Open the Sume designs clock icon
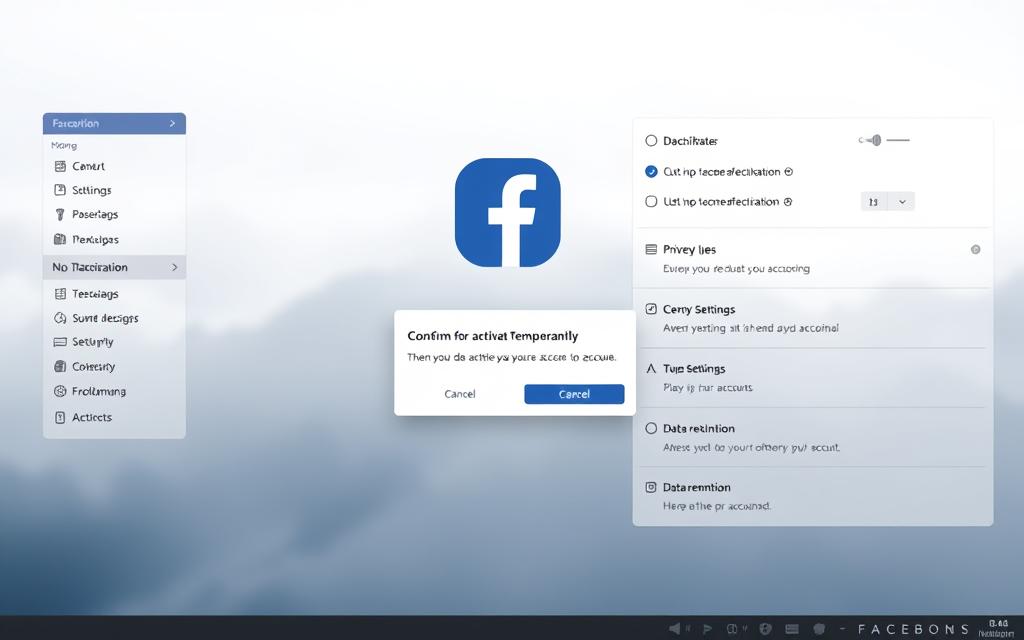Image resolution: width=1024 pixels, height=640 pixels. click(x=60, y=318)
